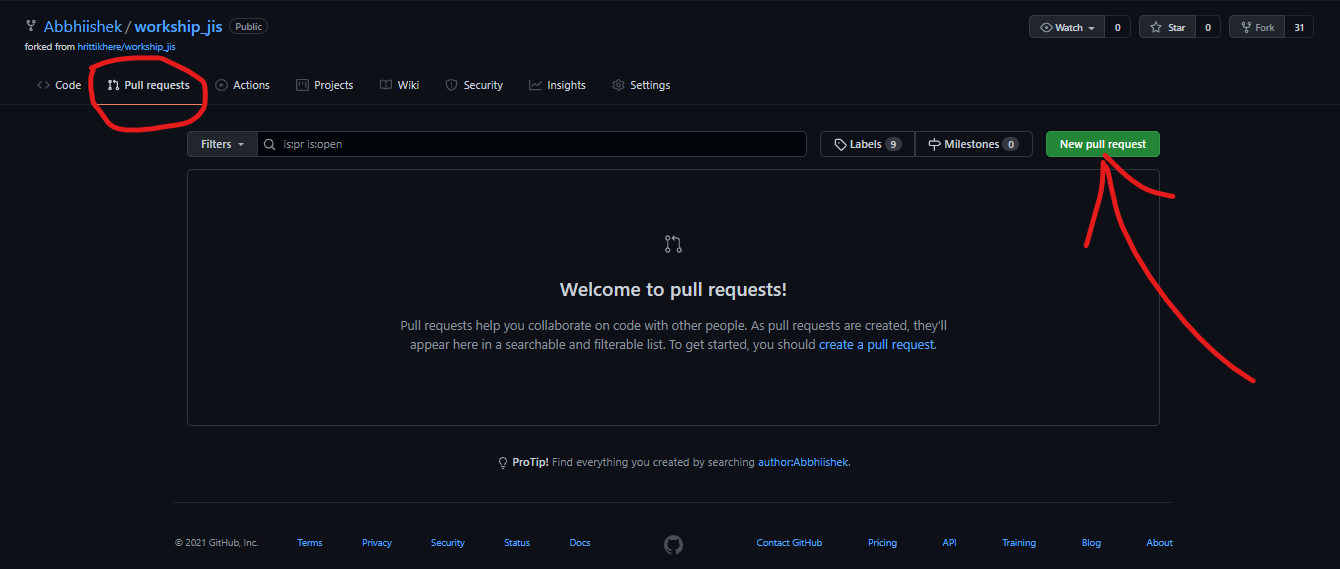The width and height of the screenshot is (1340, 569).
Task: Click the Public visibility badge
Action: pyautogui.click(x=248, y=27)
